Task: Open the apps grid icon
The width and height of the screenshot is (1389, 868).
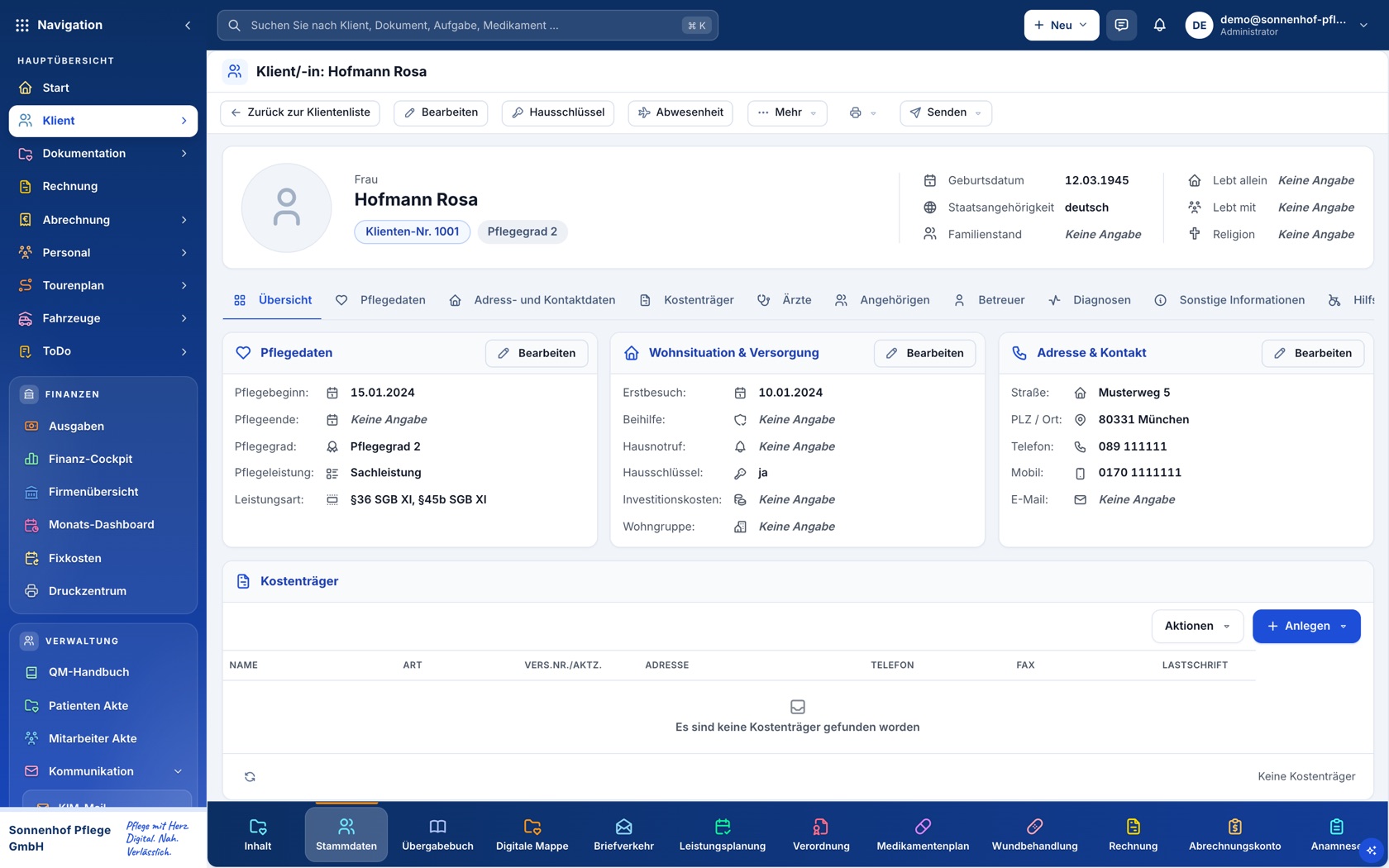Action: (x=22, y=25)
